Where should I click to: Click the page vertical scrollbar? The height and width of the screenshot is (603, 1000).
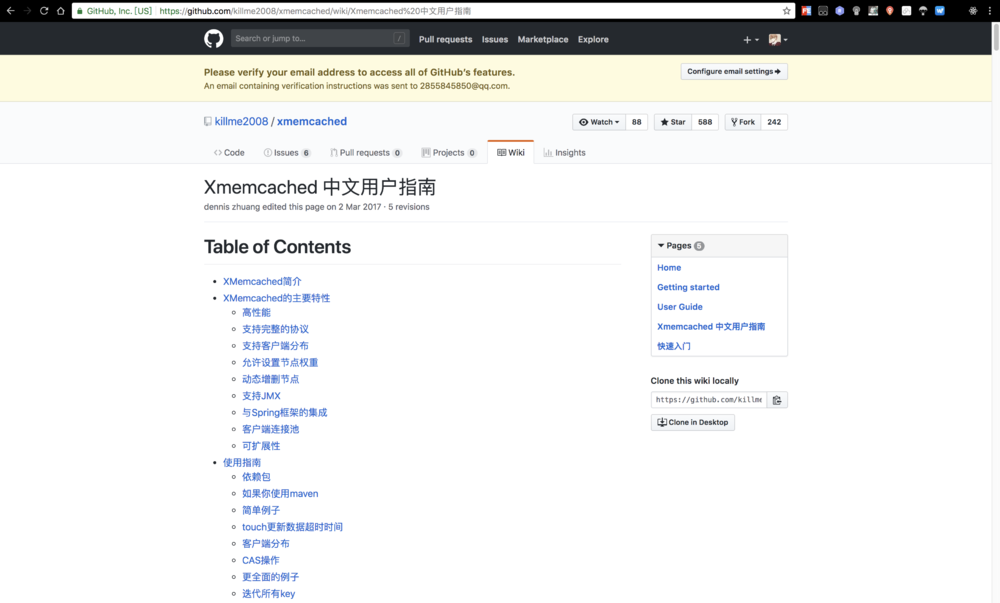[996, 38]
